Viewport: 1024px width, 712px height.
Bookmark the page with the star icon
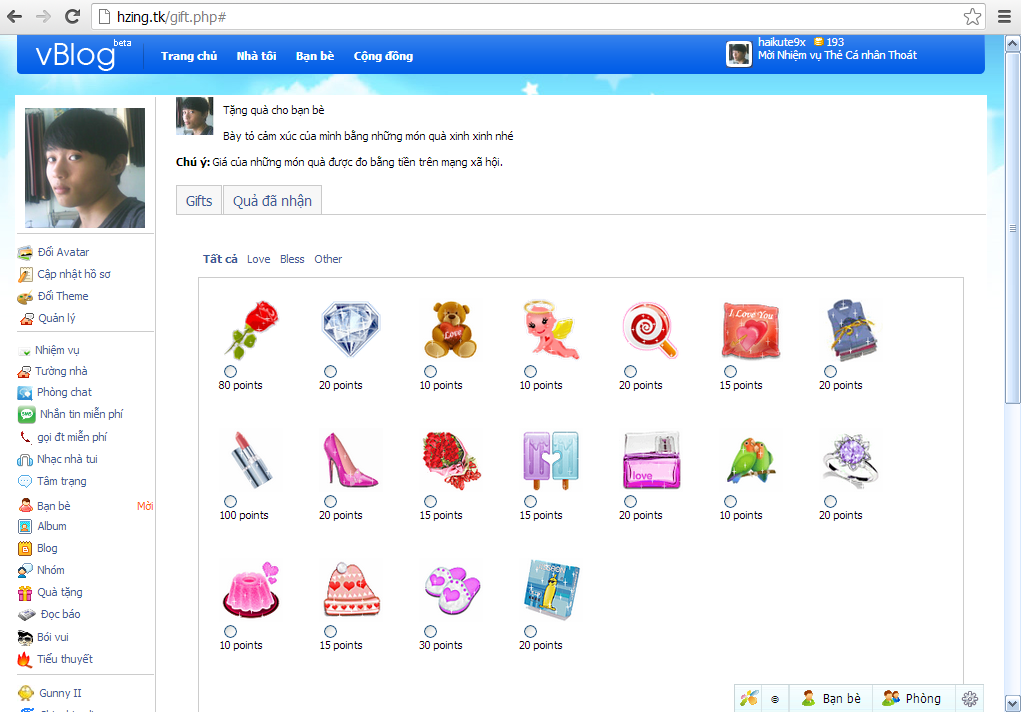pos(972,16)
